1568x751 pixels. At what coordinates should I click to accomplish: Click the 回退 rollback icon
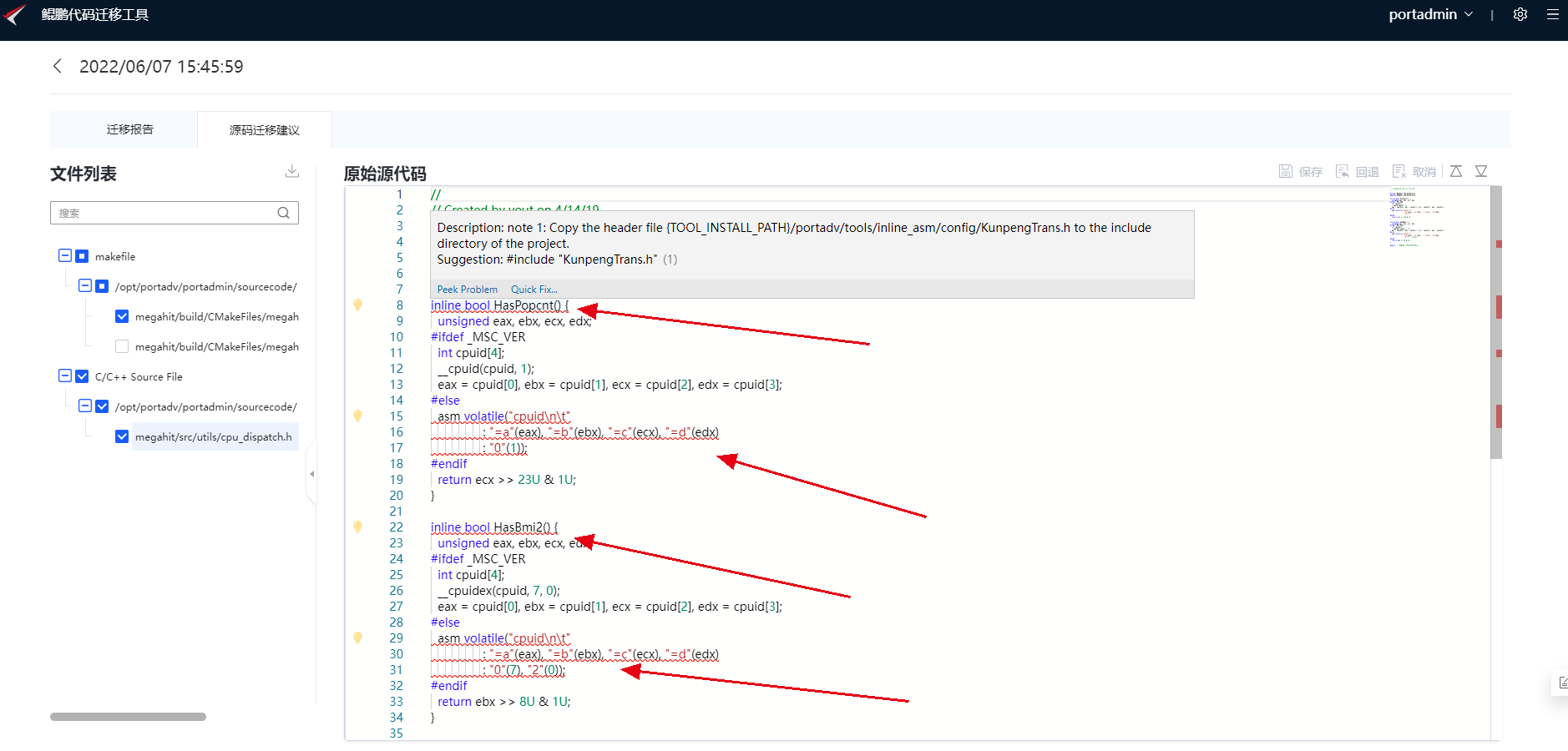click(x=1343, y=171)
